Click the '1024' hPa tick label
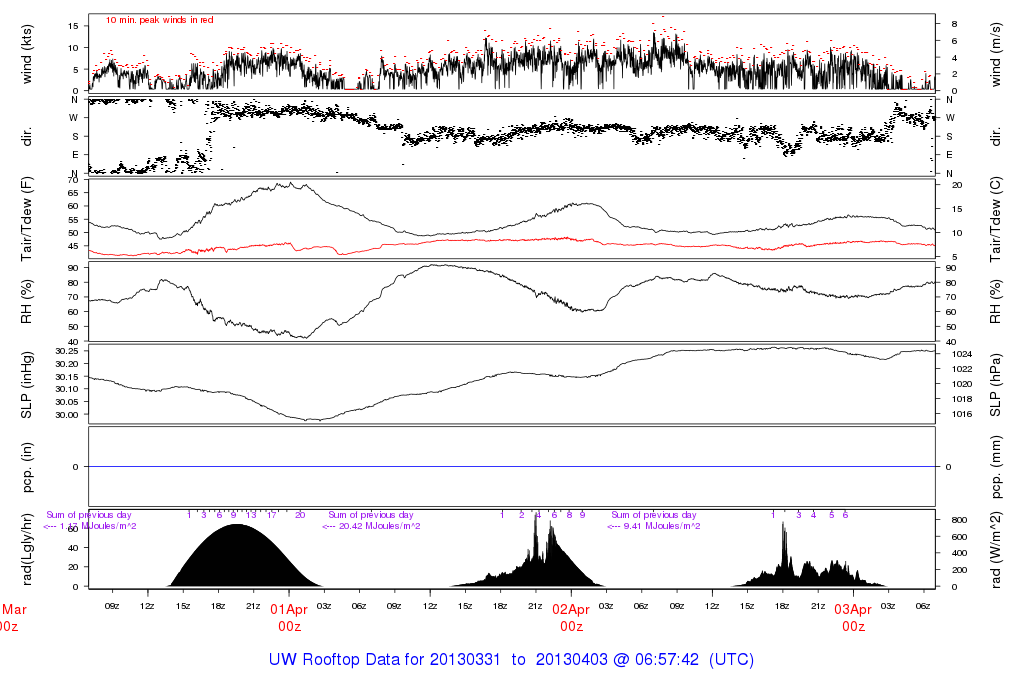Viewport: 1024px width, 700px height. tap(962, 354)
